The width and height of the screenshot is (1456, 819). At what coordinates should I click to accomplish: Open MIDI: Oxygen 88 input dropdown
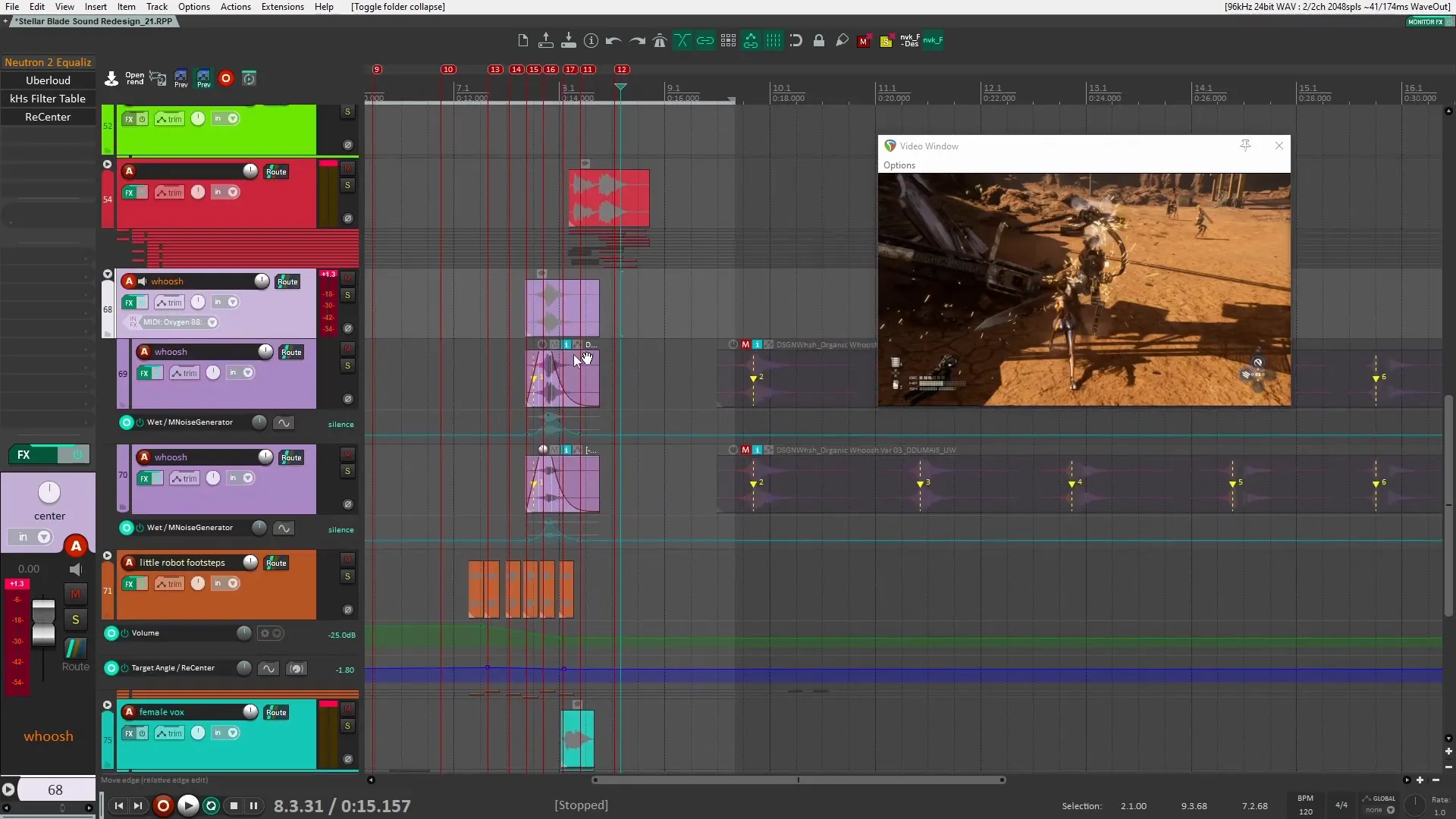(x=213, y=322)
